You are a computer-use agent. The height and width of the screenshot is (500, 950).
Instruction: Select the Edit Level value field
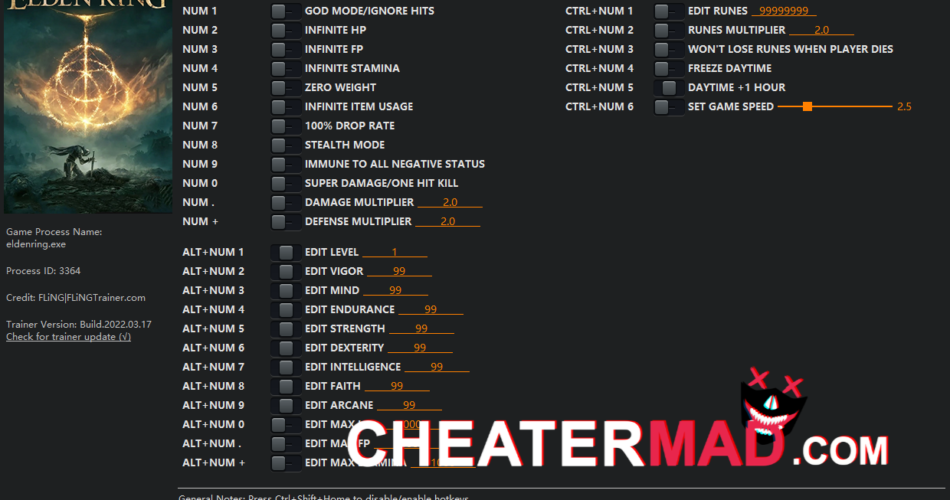pyautogui.click(x=395, y=252)
